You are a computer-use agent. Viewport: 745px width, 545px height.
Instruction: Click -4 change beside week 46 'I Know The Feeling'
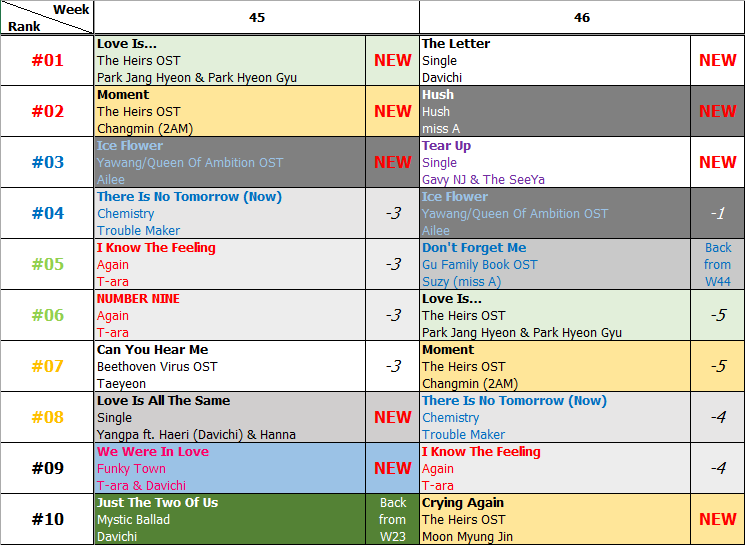tap(717, 468)
